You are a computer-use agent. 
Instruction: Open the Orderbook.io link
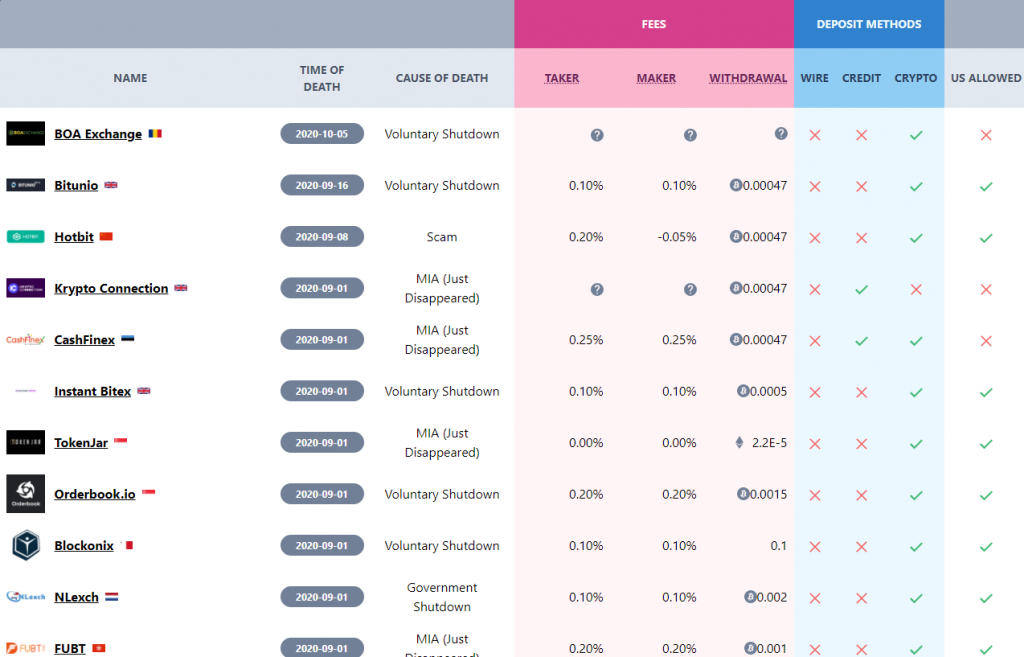[x=95, y=494]
